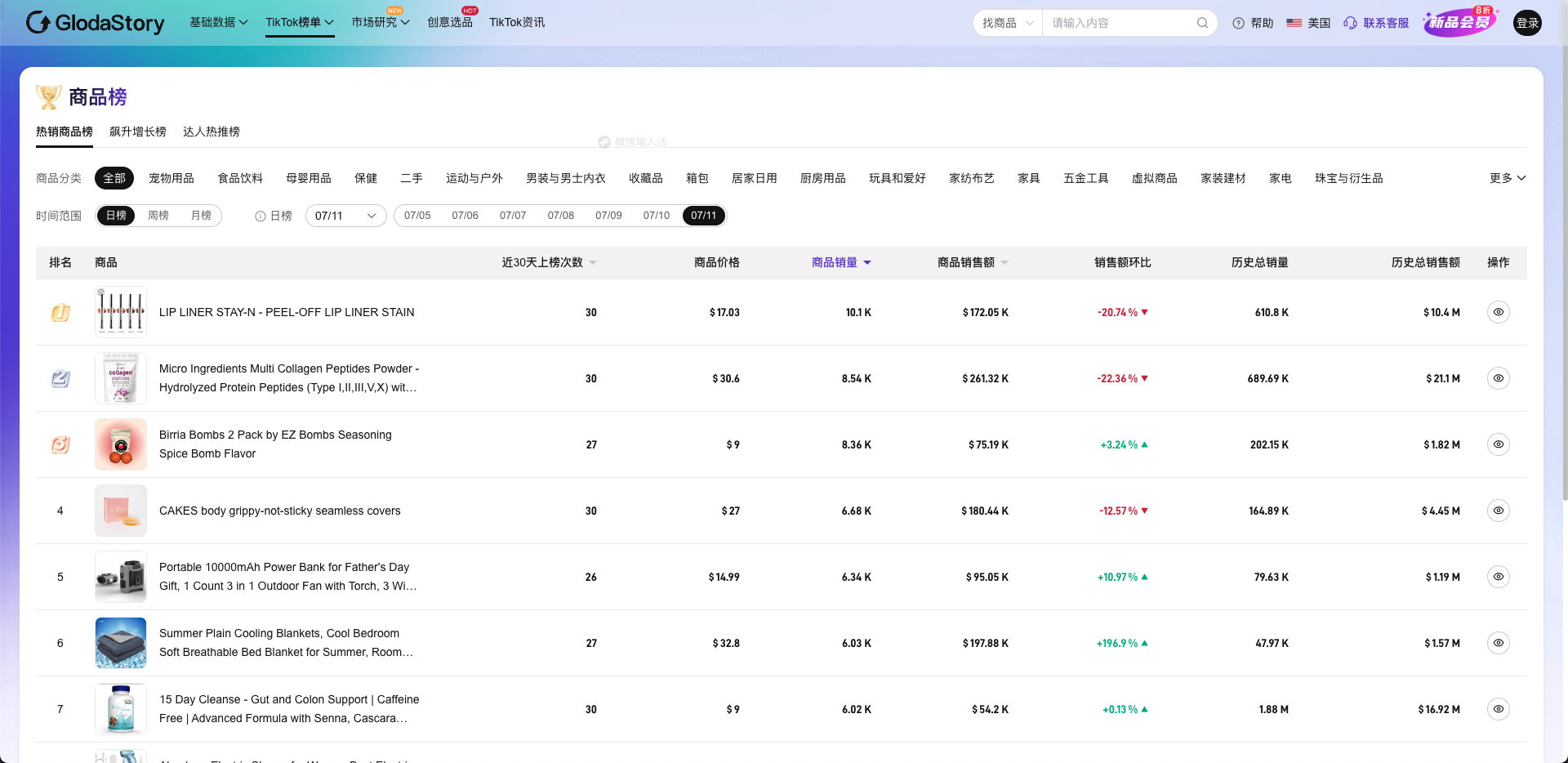
Task: Switch to the 飙升增长榜 tab
Action: click(x=137, y=132)
